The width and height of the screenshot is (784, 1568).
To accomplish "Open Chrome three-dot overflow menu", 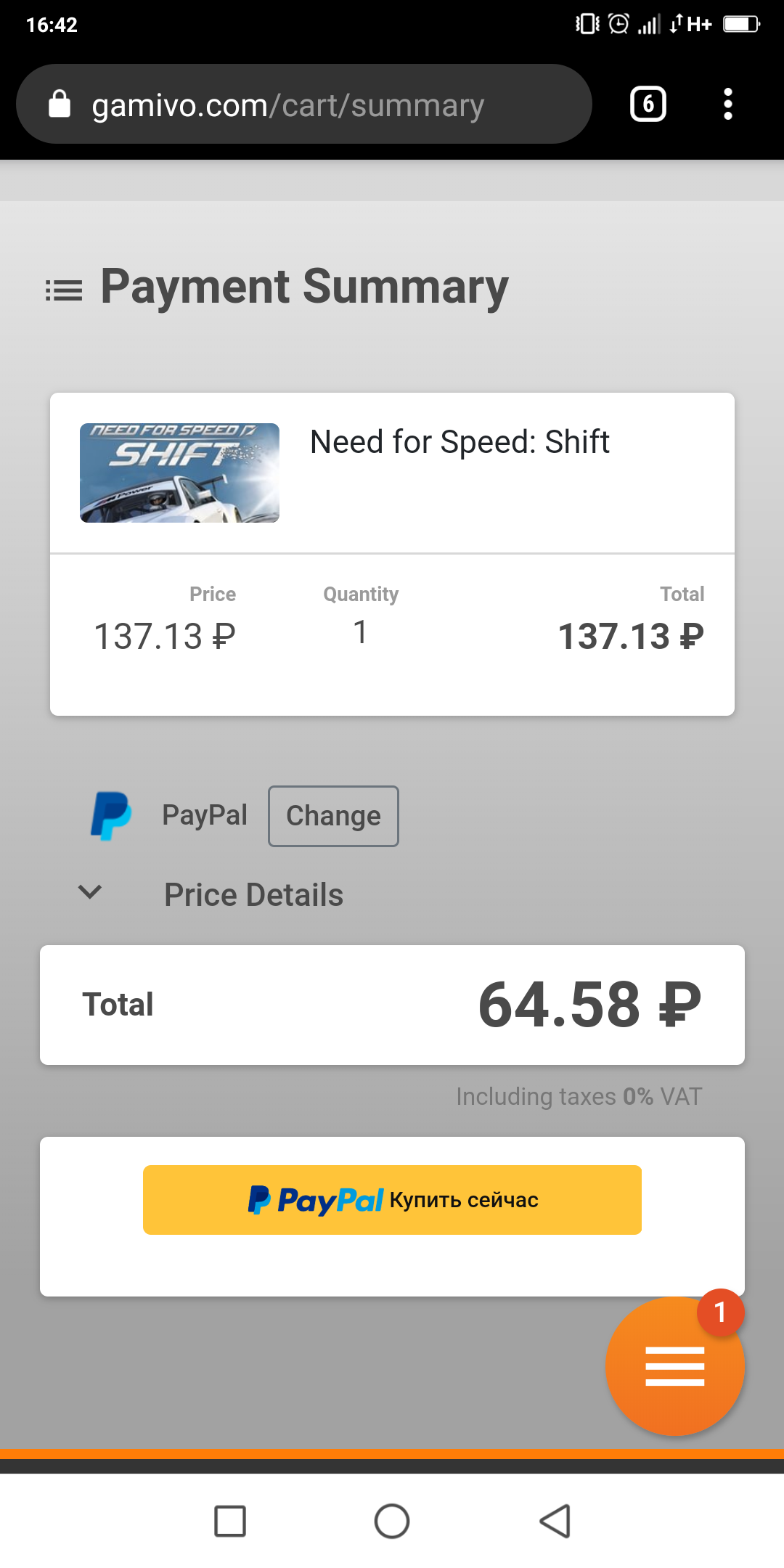I will [x=728, y=104].
